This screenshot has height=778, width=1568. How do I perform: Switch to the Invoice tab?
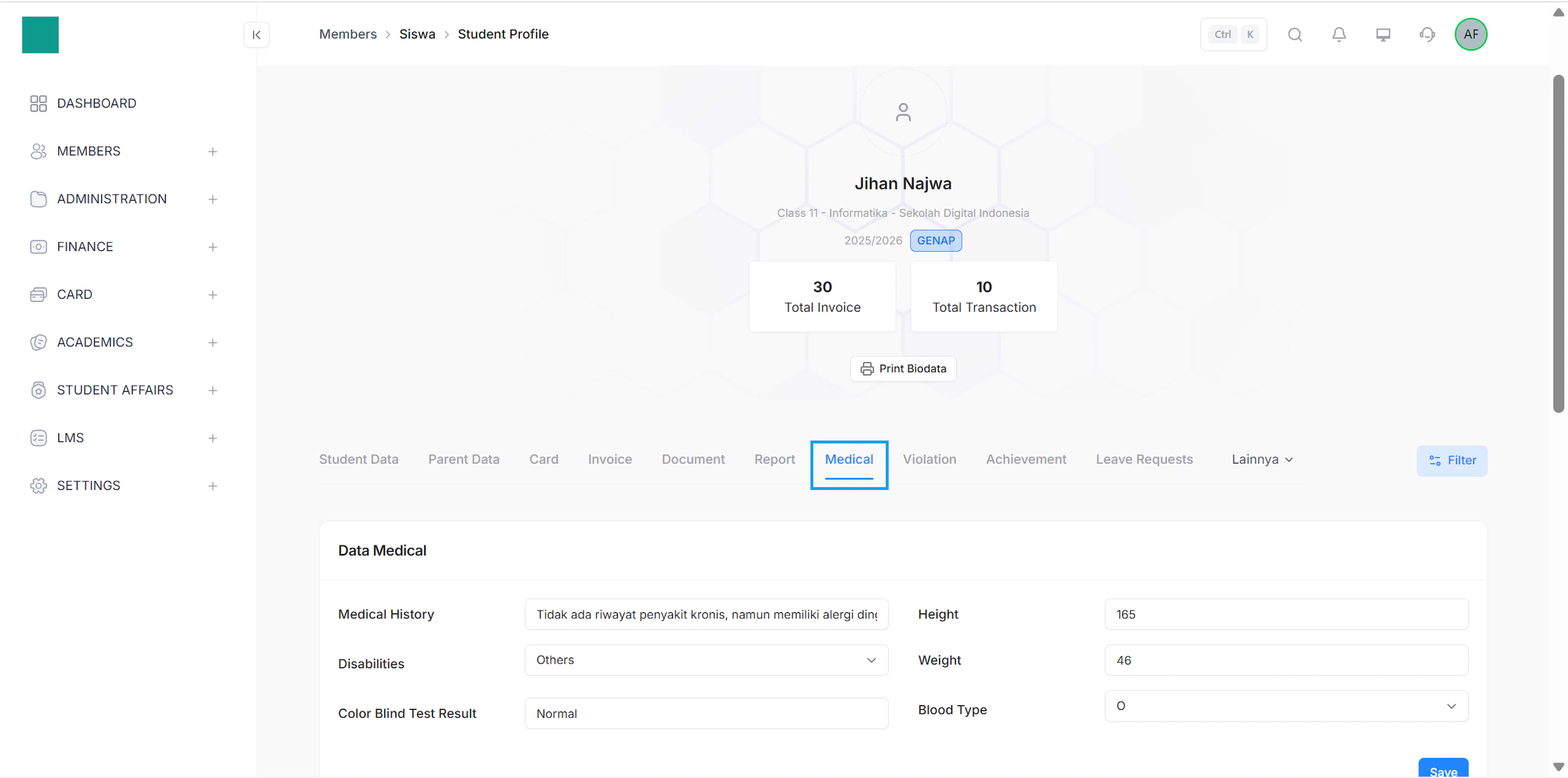(609, 459)
